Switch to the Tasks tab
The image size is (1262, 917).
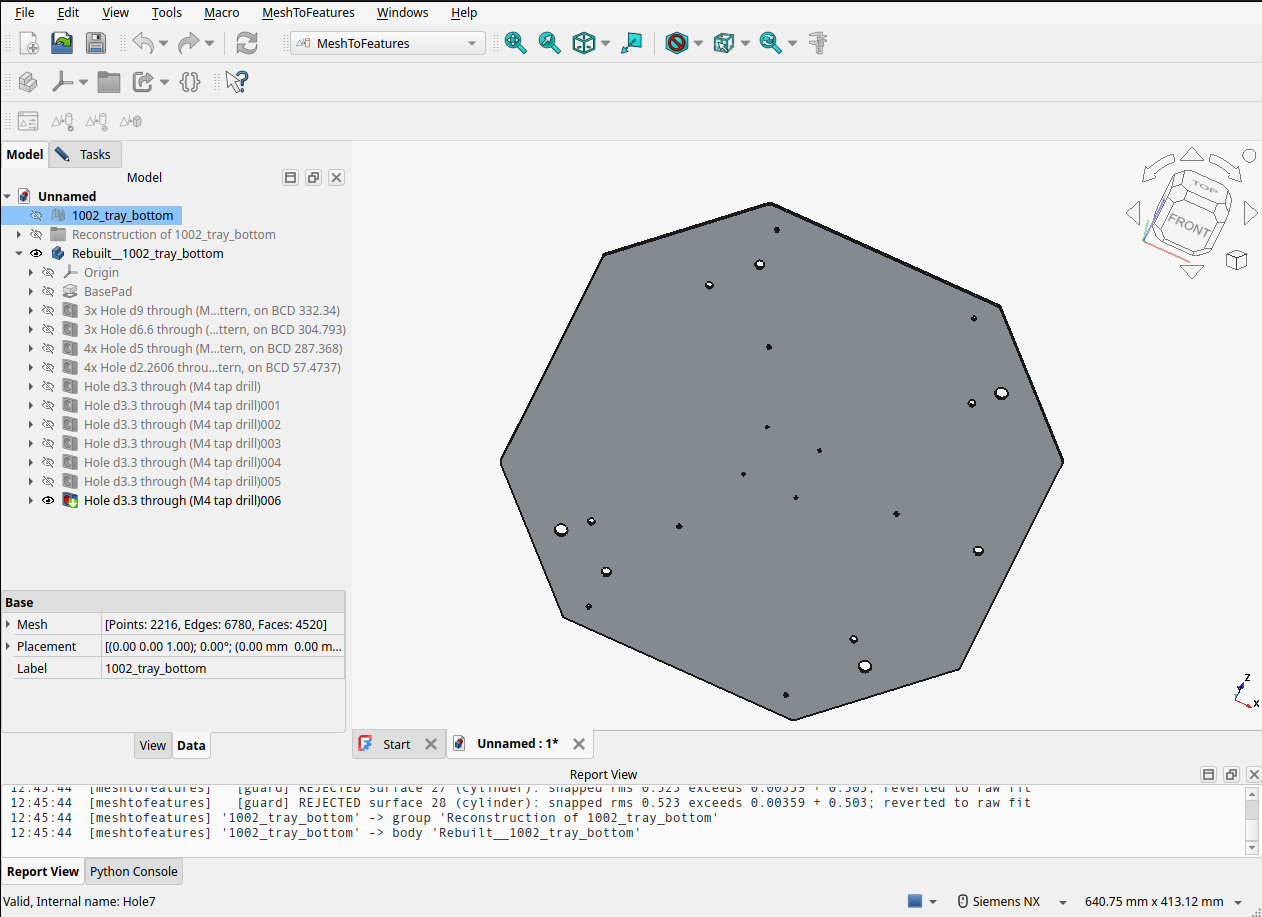click(x=85, y=154)
